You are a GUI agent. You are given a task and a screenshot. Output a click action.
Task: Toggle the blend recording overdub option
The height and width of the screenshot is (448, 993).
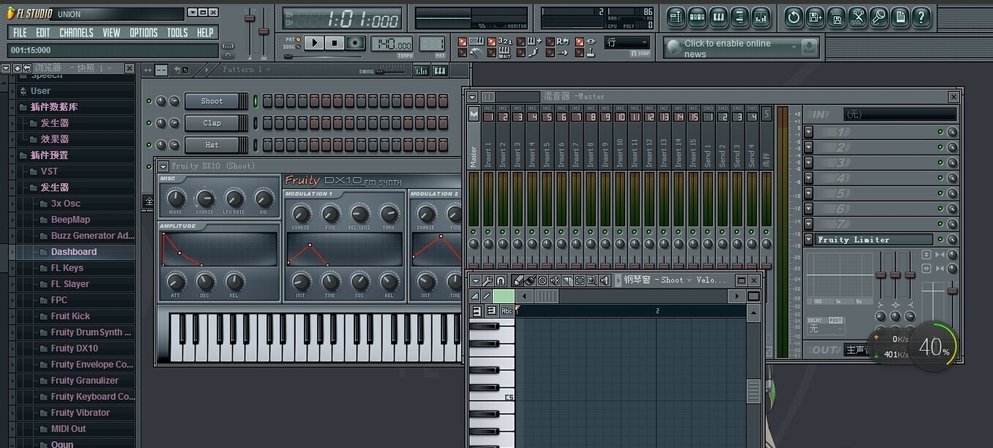tap(521, 42)
